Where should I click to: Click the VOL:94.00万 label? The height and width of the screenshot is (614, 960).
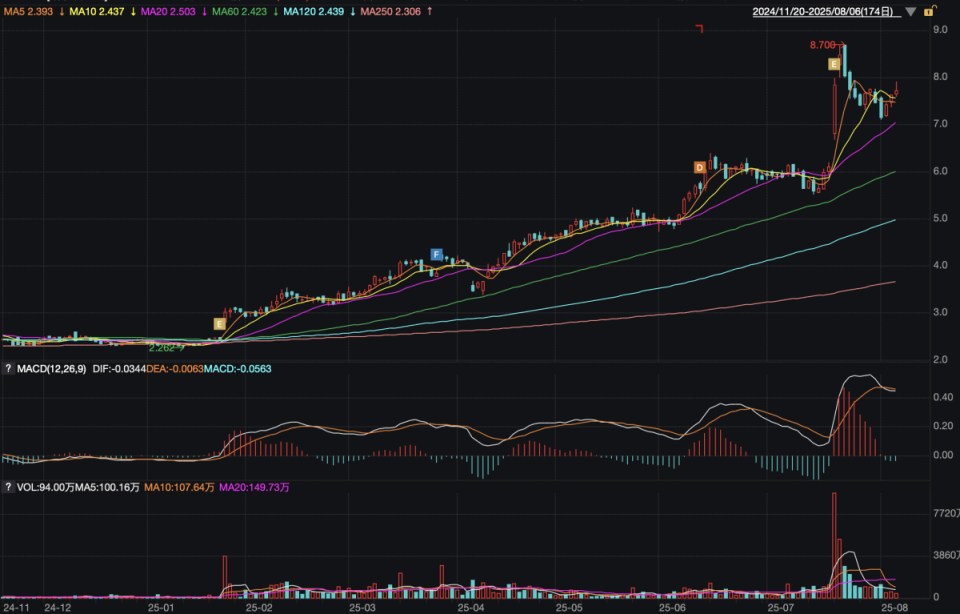point(46,487)
